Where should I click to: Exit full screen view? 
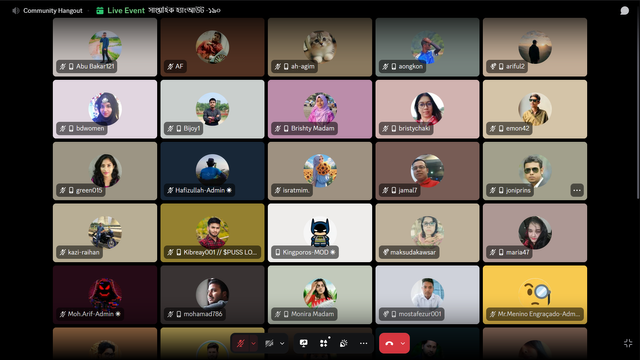(x=628, y=343)
